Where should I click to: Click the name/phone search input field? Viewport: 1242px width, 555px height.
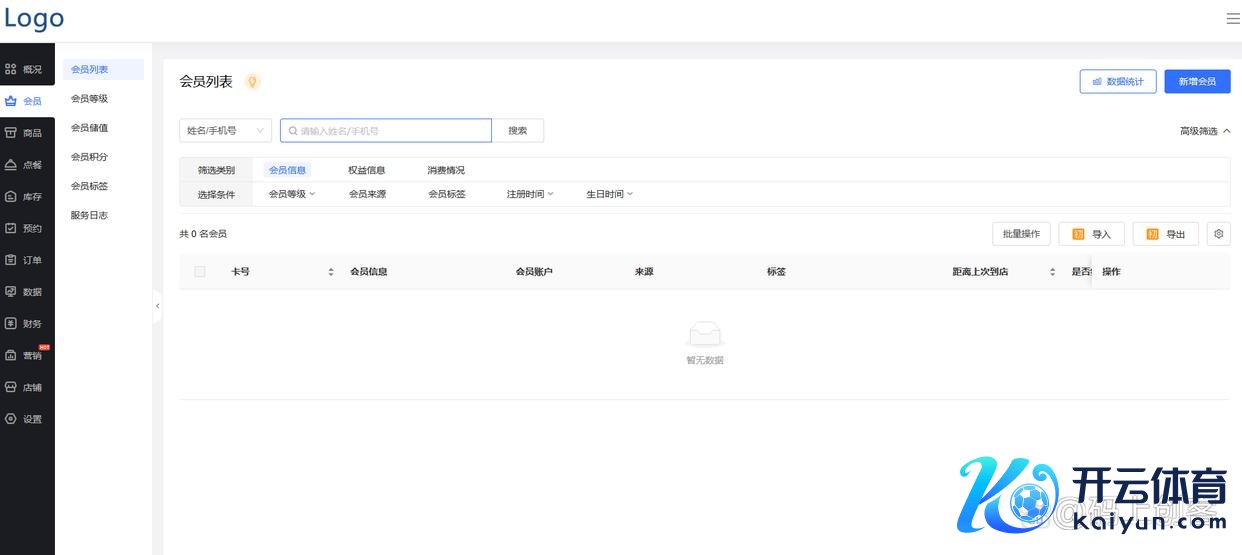(x=390, y=131)
